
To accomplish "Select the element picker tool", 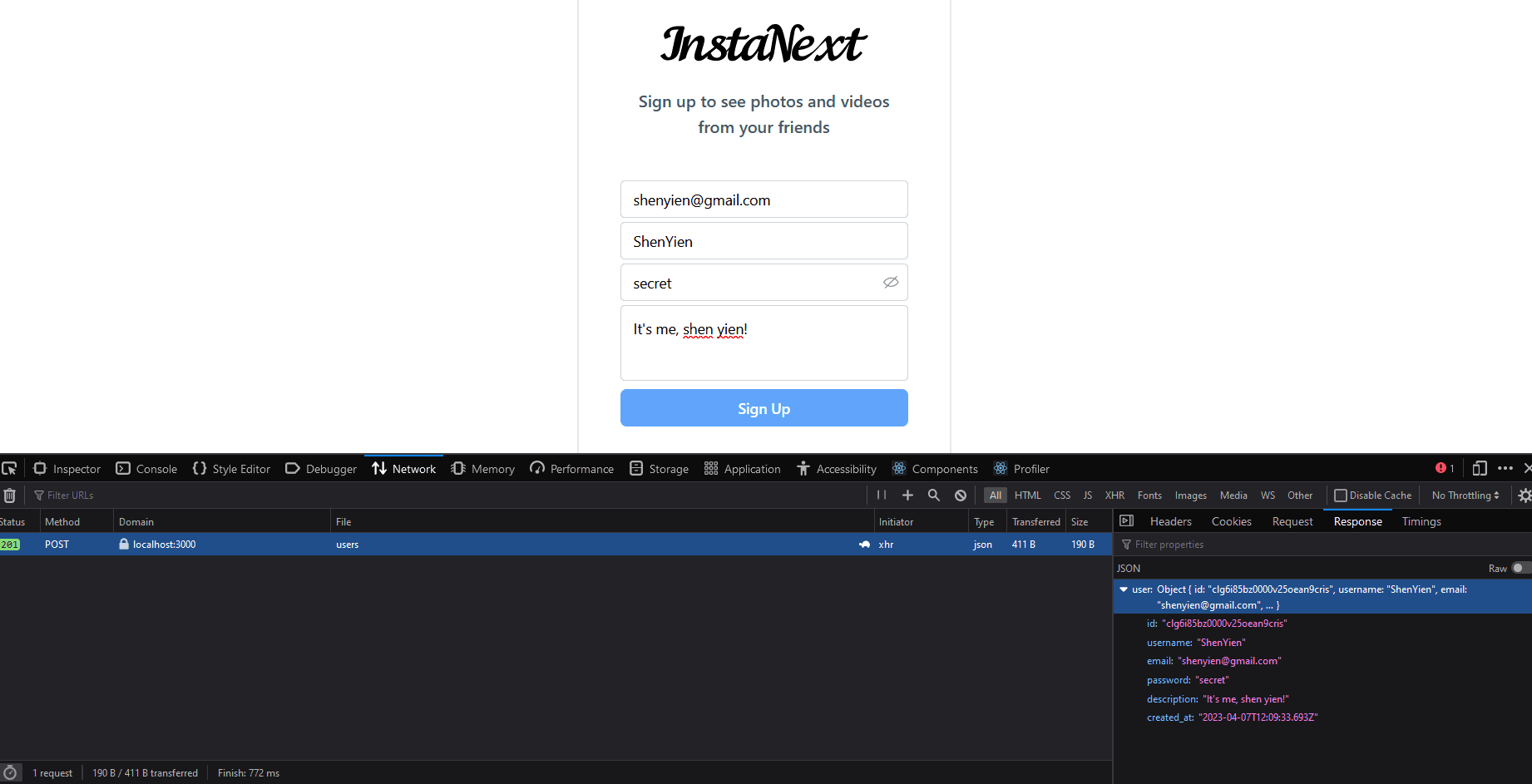I will [x=10, y=468].
